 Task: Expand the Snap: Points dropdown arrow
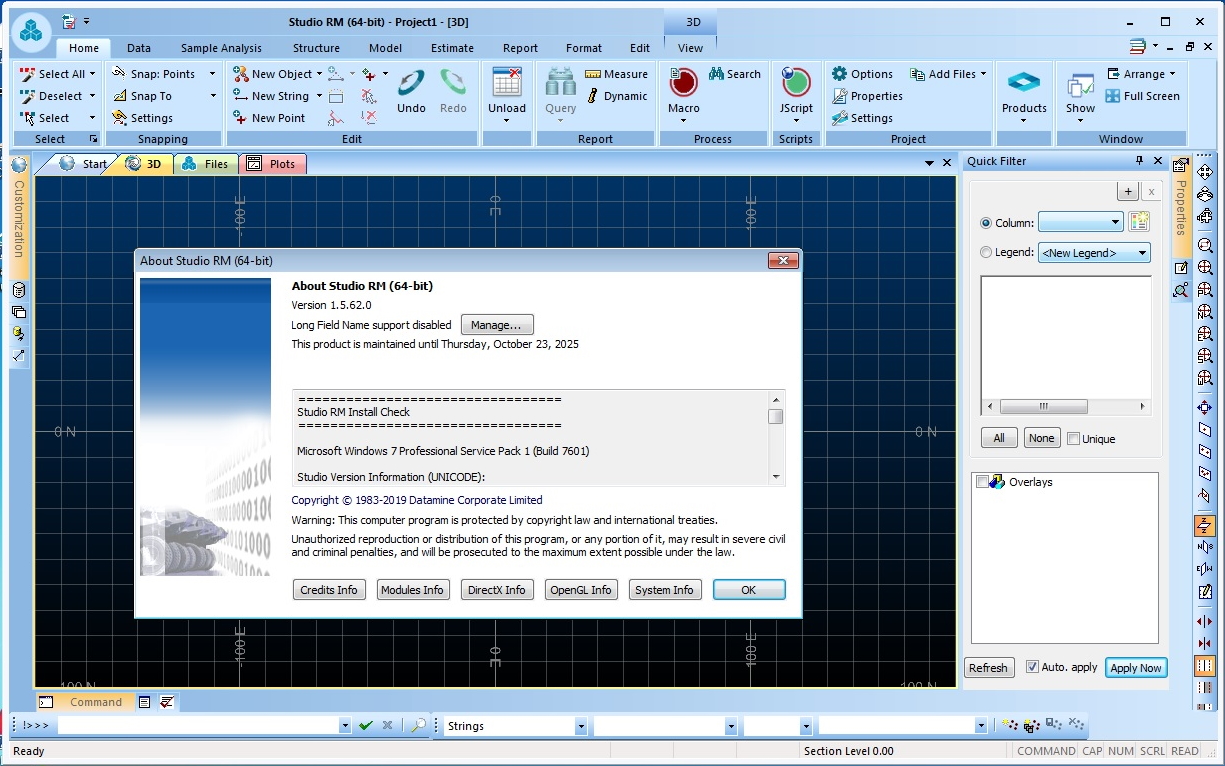212,74
